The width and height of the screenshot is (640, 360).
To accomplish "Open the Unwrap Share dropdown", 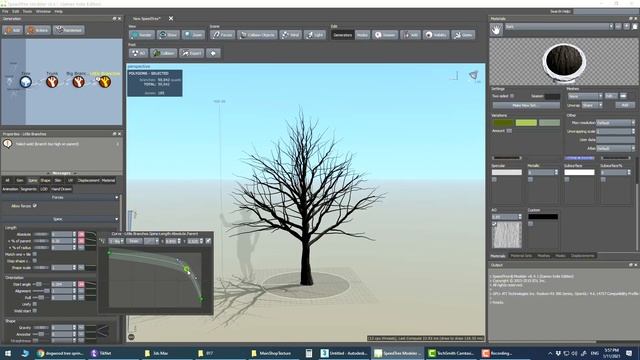I will coord(592,105).
